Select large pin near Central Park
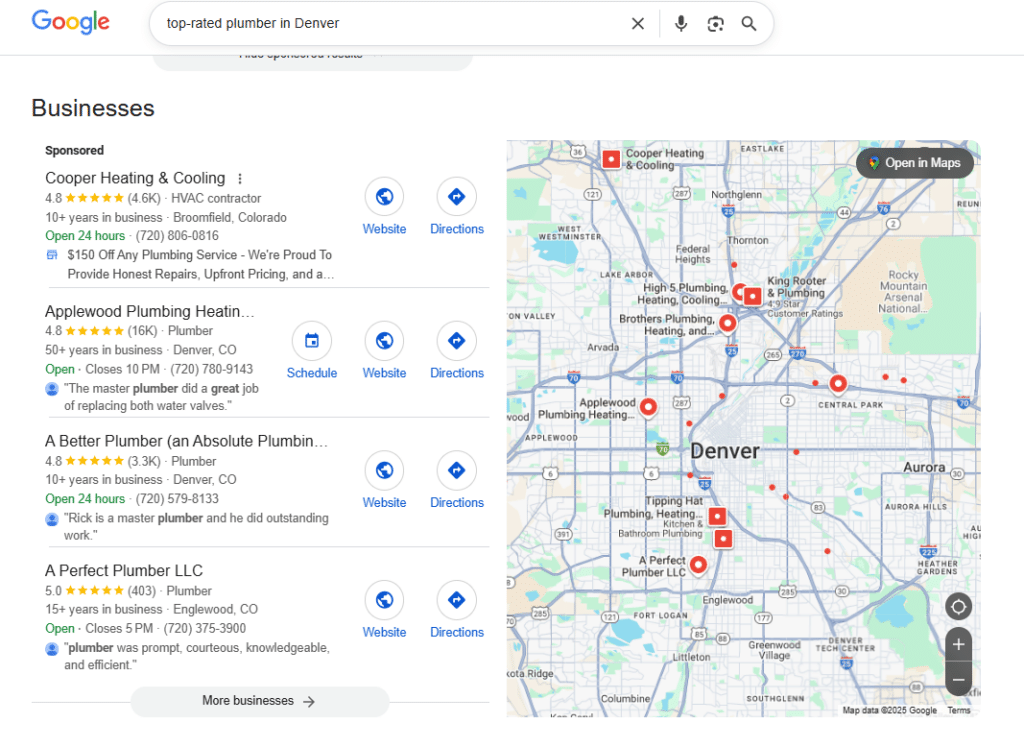The width and height of the screenshot is (1024, 747). (x=838, y=383)
